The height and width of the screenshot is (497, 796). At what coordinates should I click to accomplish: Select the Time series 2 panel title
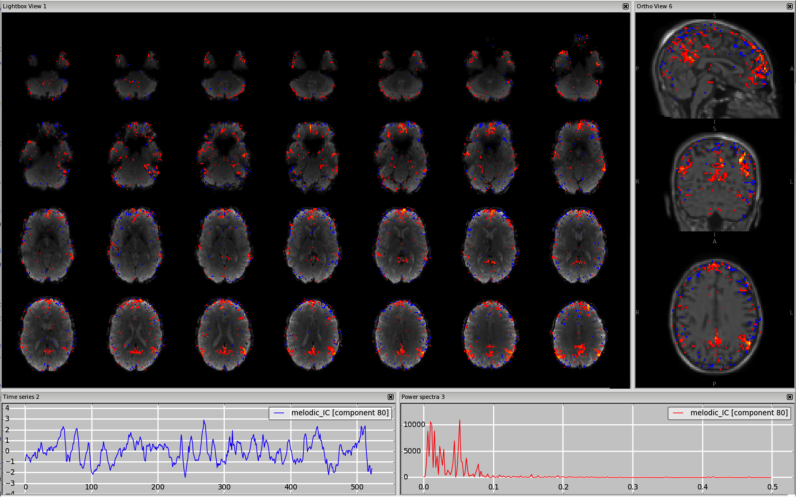(x=22, y=397)
